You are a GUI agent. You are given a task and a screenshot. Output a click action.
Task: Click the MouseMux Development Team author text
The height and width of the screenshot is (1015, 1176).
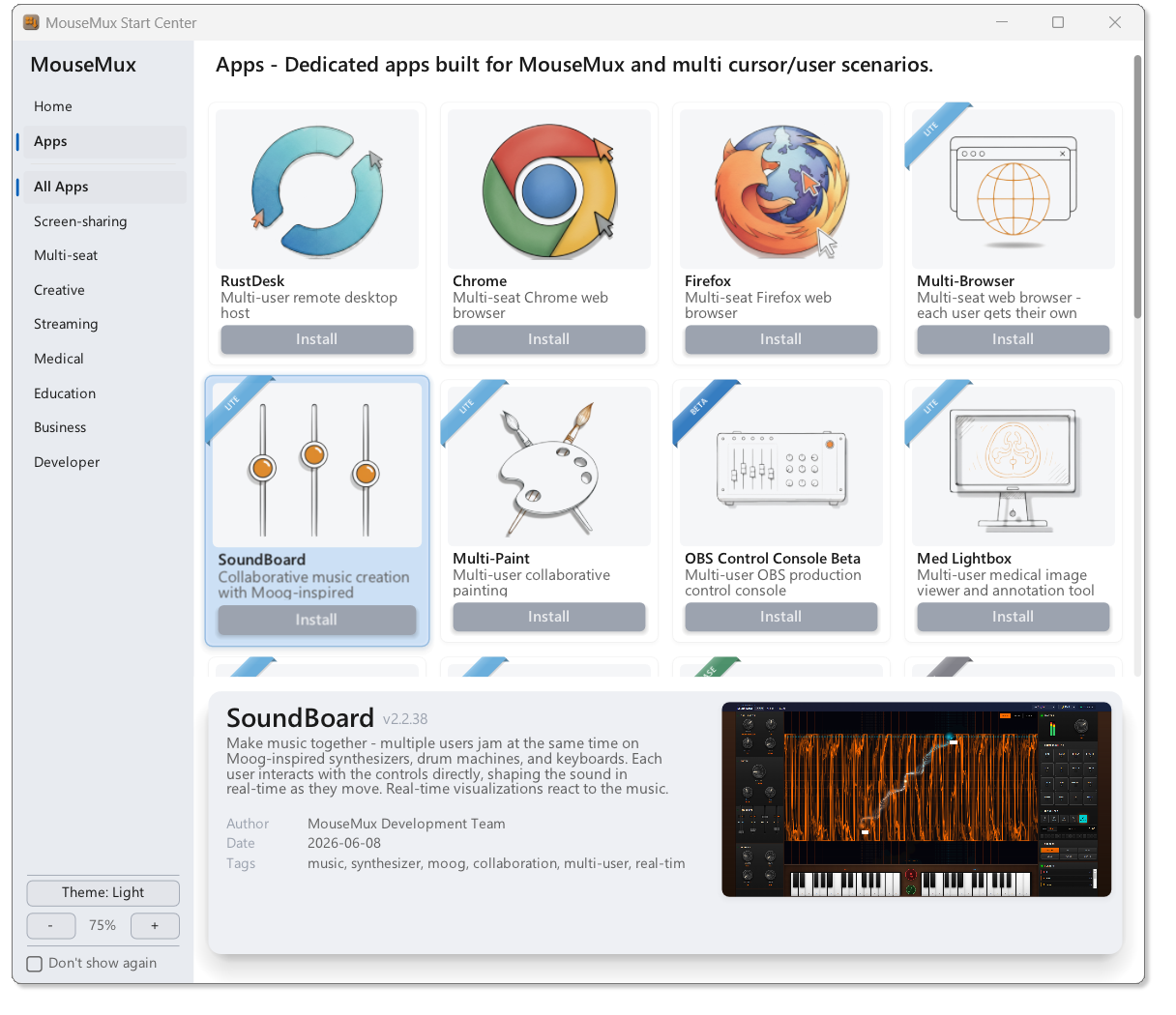[x=406, y=824]
